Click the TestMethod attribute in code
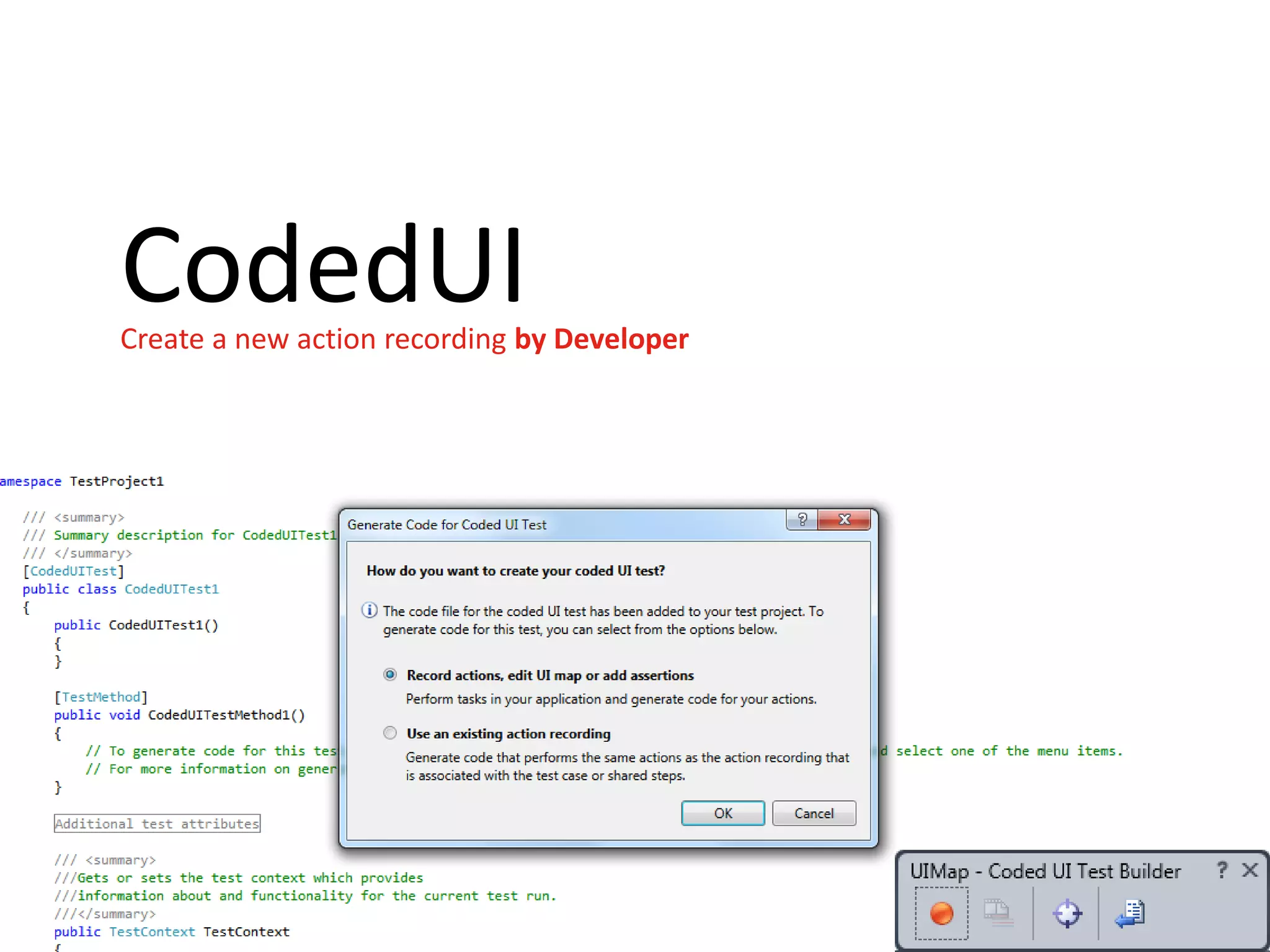 click(101, 697)
